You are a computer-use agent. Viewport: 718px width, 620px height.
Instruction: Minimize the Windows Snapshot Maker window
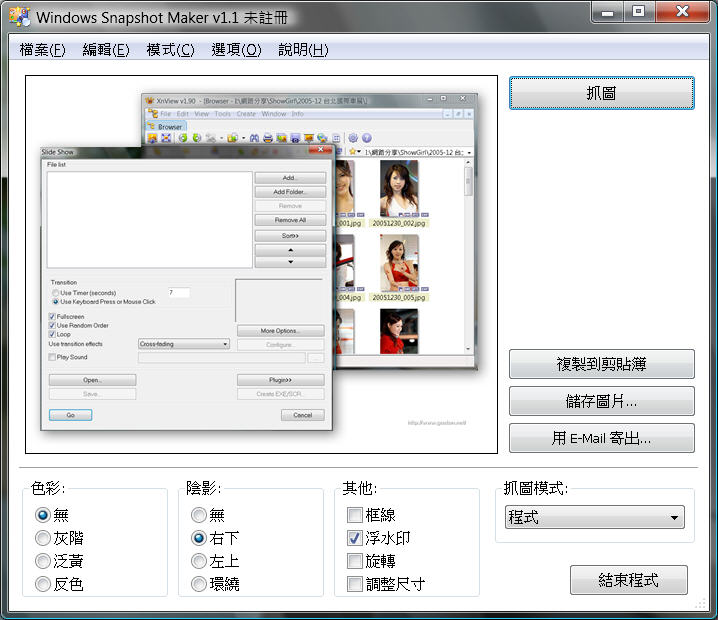point(607,11)
